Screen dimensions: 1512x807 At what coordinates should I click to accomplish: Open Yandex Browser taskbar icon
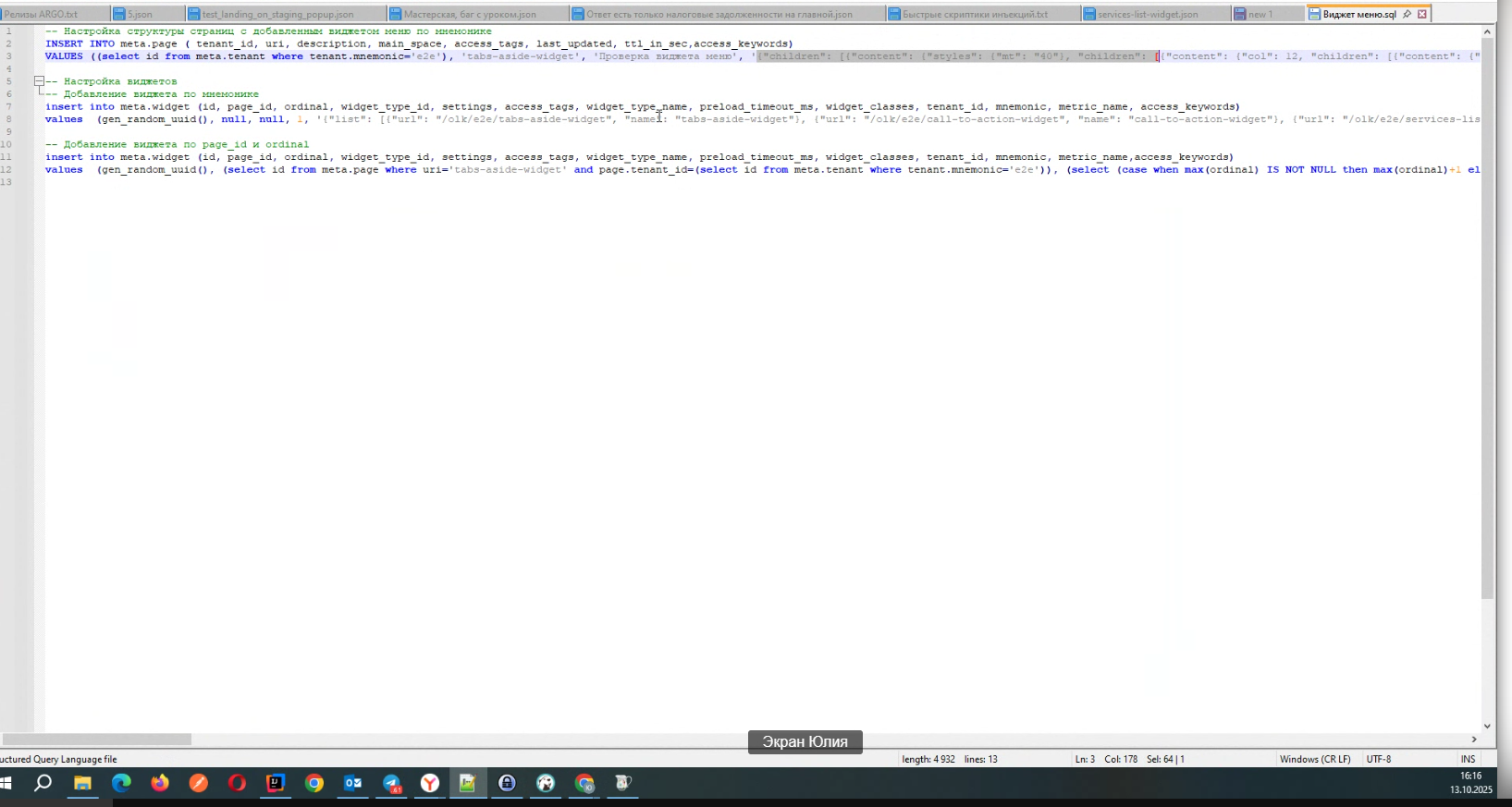pyautogui.click(x=430, y=784)
